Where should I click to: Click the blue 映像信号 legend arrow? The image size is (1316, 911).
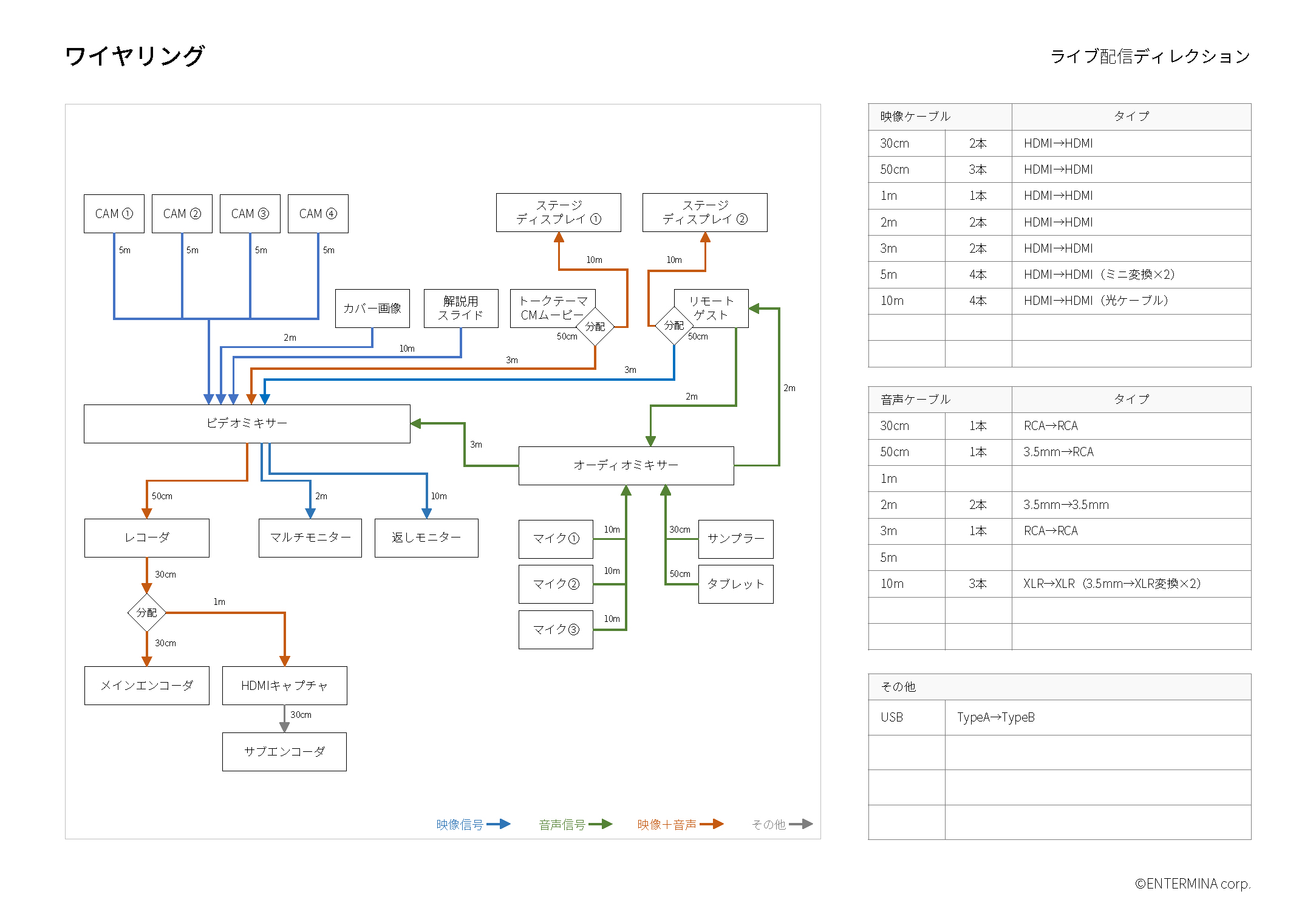[x=499, y=824]
